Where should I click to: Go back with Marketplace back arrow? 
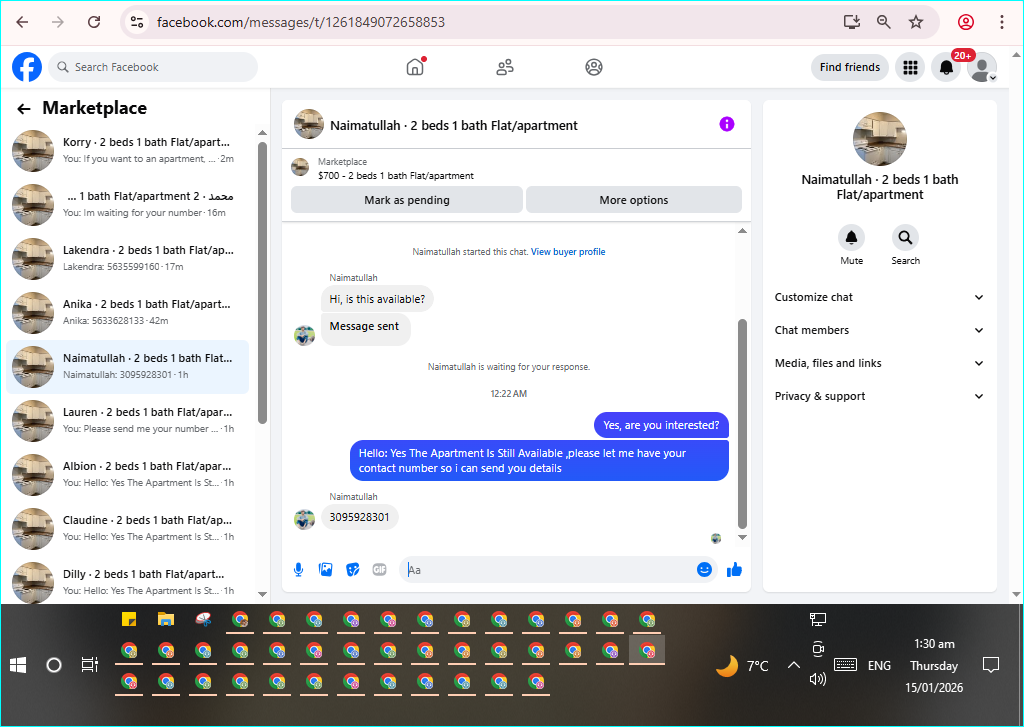(x=24, y=109)
